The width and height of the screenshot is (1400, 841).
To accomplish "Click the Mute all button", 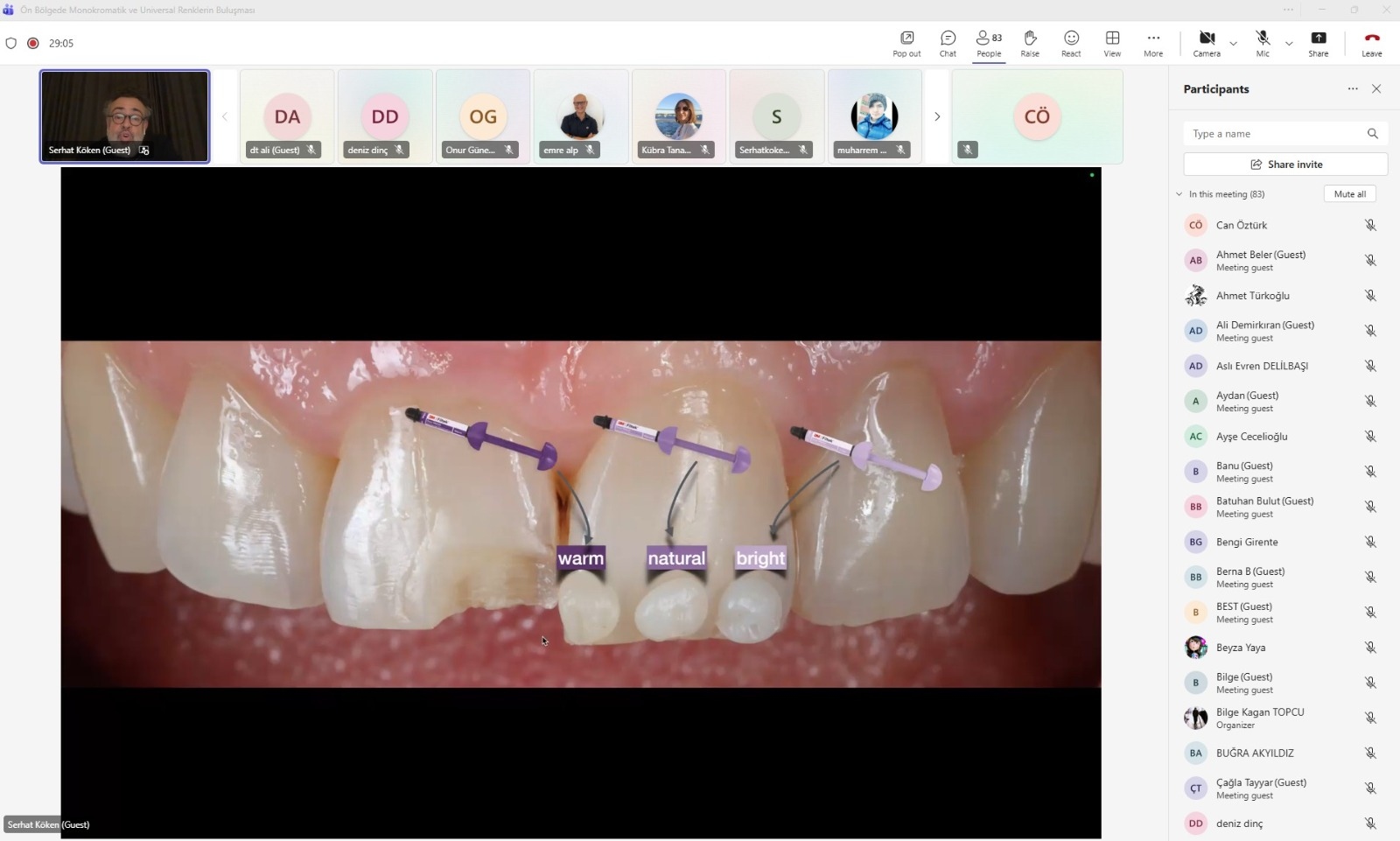I will coord(1349,194).
